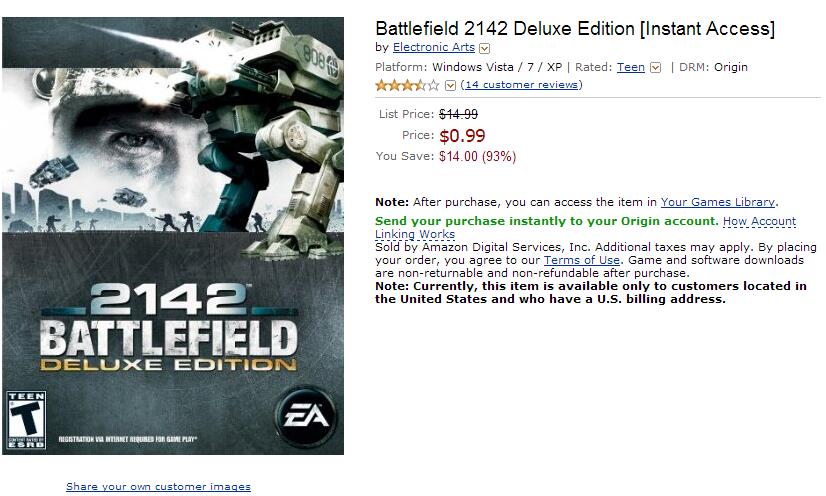
Task: View the 14 customer reviews
Action: click(x=522, y=85)
